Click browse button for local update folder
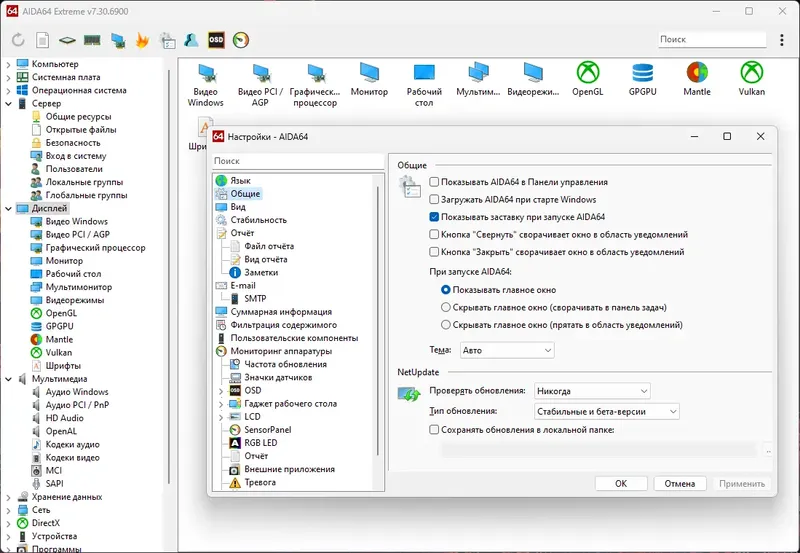This screenshot has height=553, width=800. click(768, 450)
